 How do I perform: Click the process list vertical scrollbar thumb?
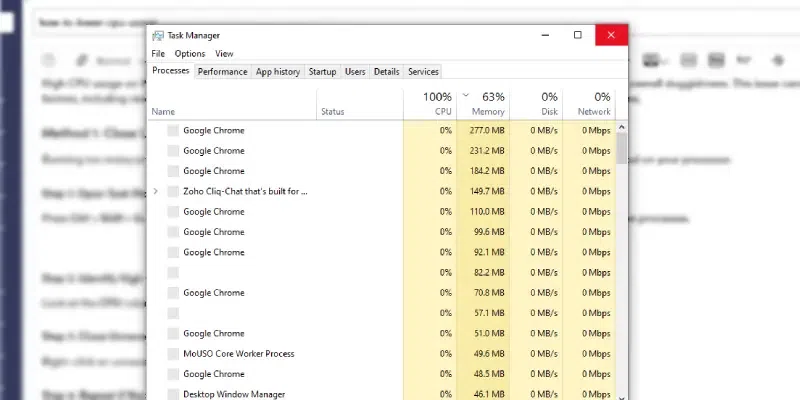point(621,148)
